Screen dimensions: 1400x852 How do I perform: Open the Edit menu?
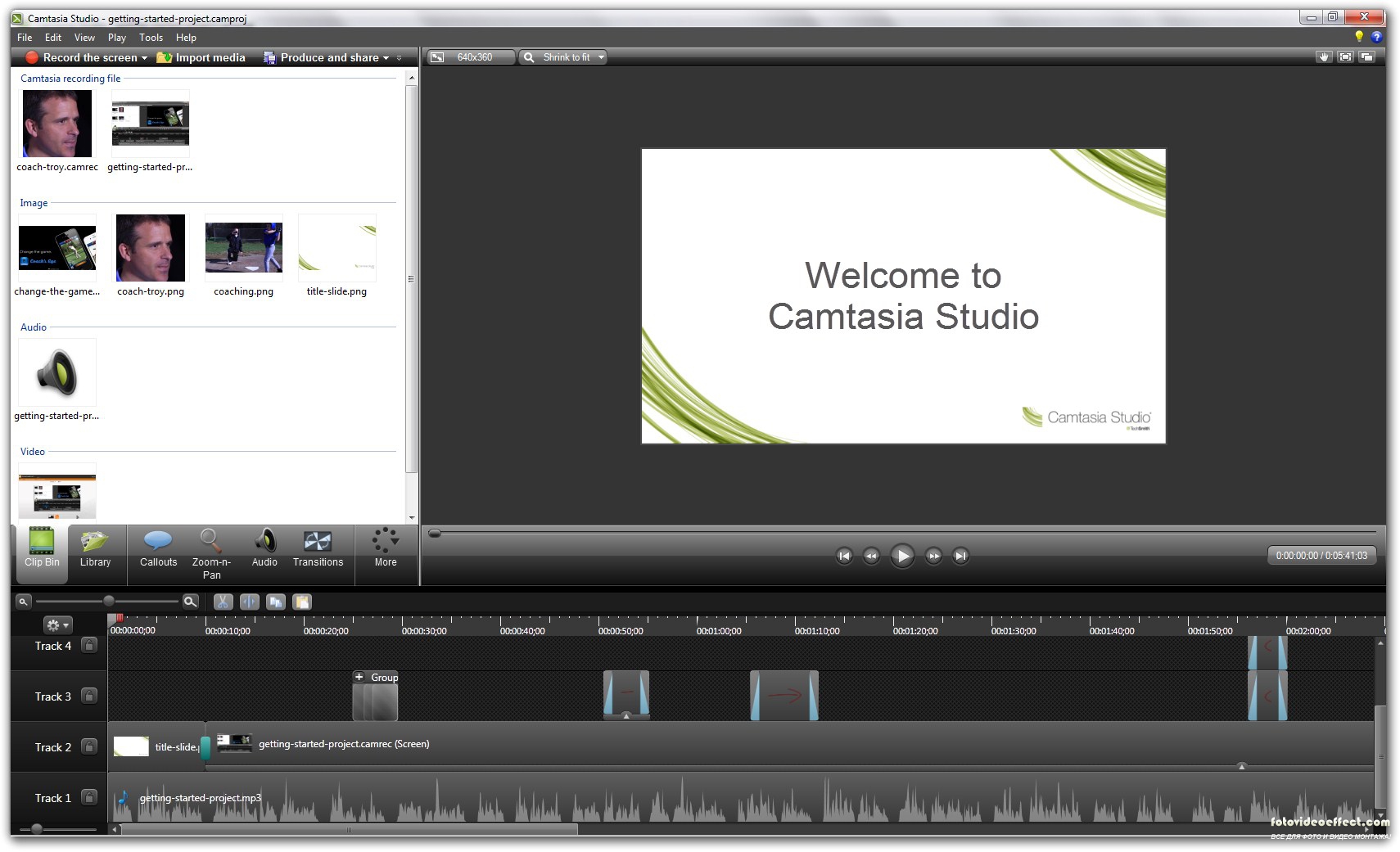[x=53, y=38]
